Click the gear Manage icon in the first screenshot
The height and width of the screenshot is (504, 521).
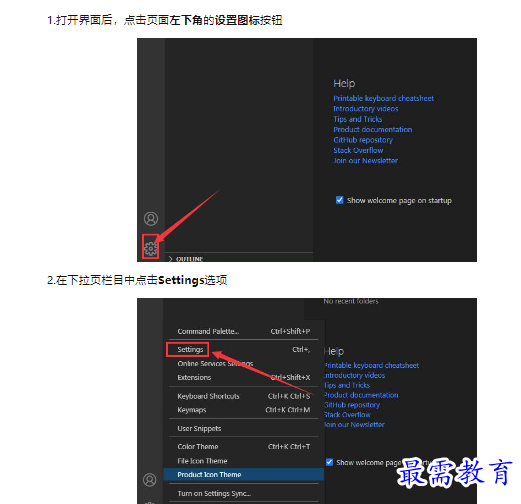(151, 249)
